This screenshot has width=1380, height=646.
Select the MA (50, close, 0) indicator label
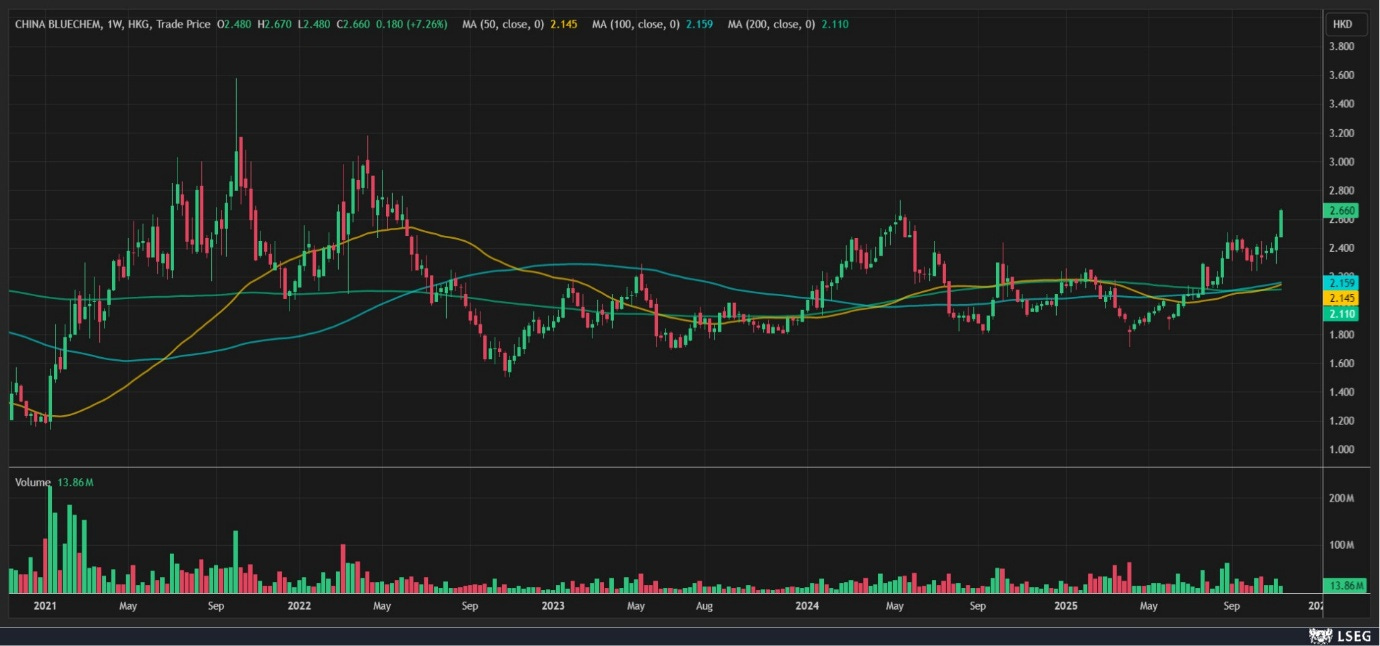click(504, 24)
